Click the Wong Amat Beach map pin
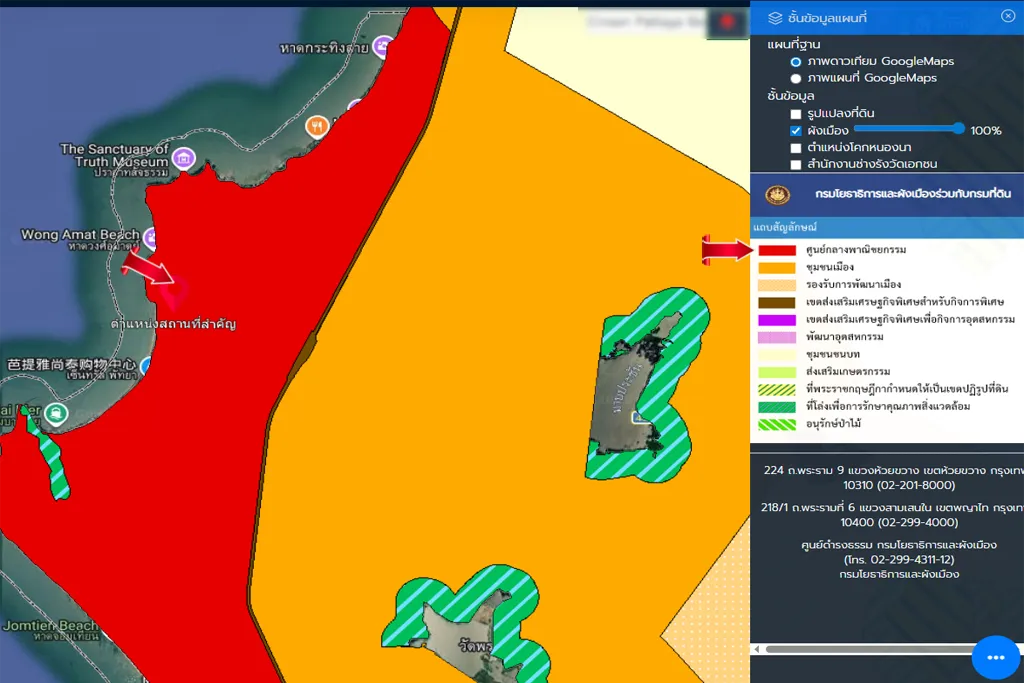 tap(150, 237)
